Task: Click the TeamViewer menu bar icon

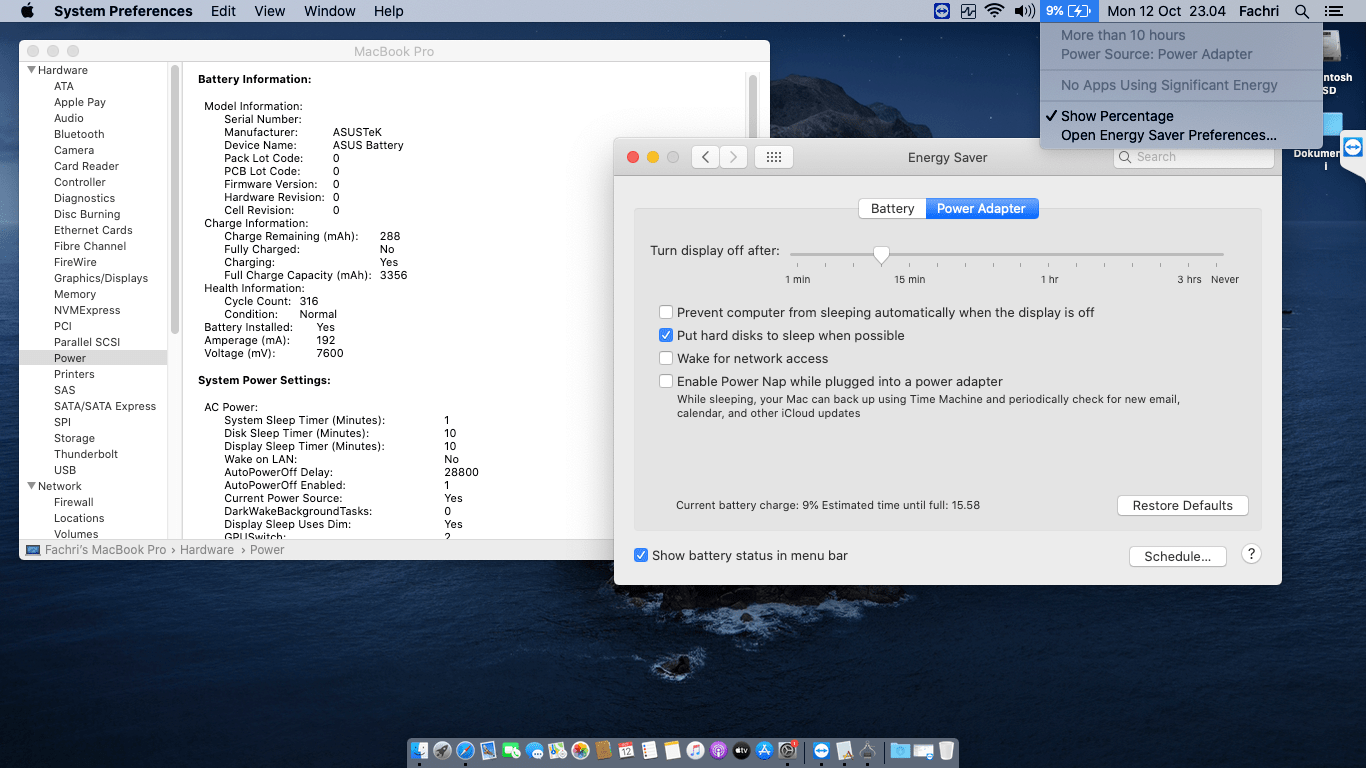Action: 943,11
